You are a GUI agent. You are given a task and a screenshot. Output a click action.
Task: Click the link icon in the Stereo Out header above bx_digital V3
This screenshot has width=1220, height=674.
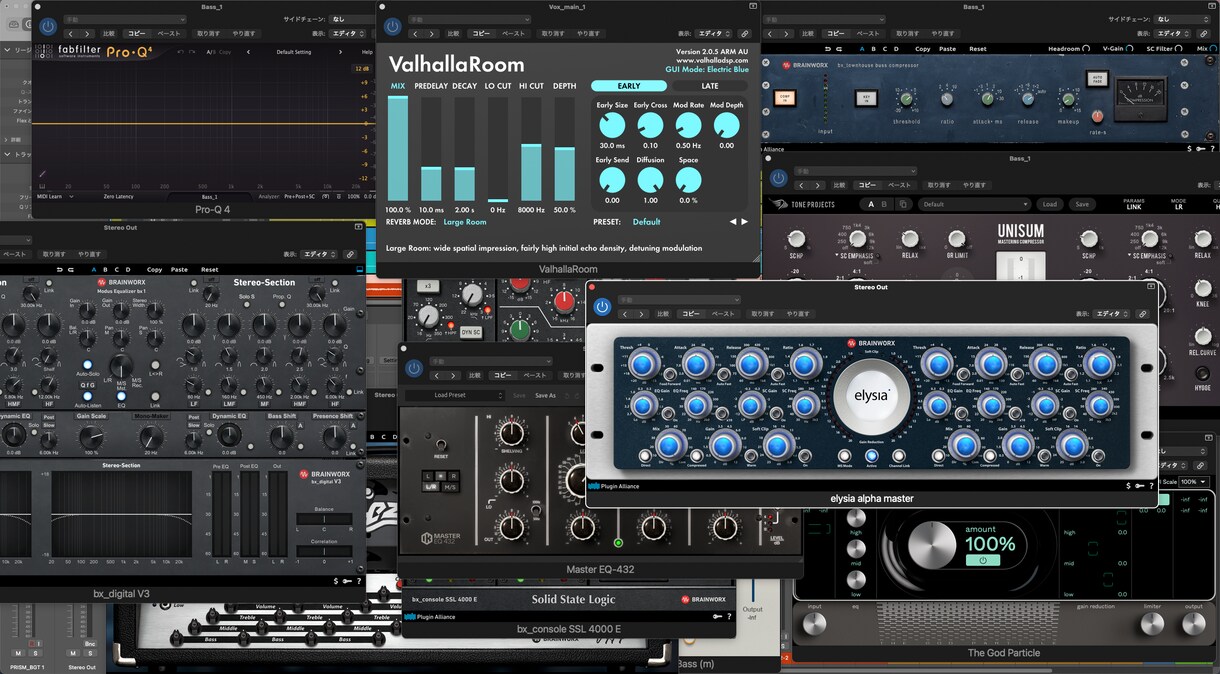(350, 254)
